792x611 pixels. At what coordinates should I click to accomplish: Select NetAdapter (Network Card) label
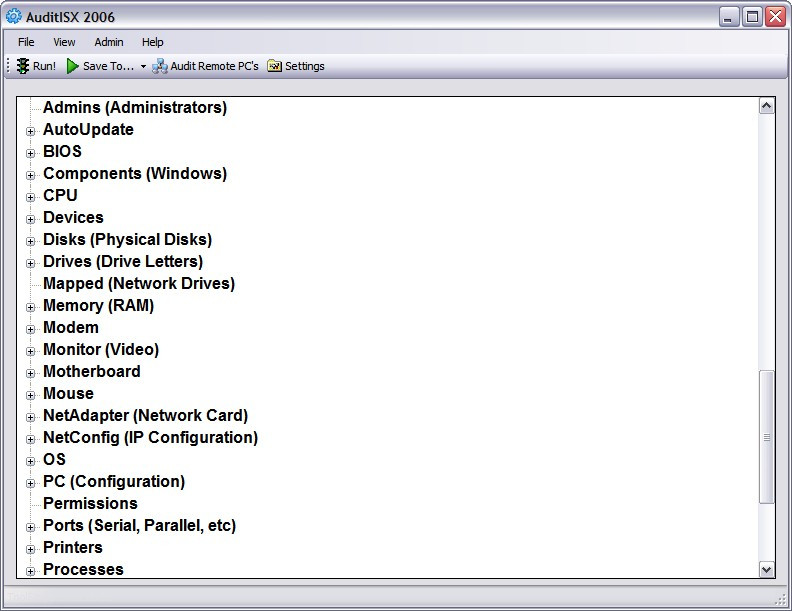145,416
